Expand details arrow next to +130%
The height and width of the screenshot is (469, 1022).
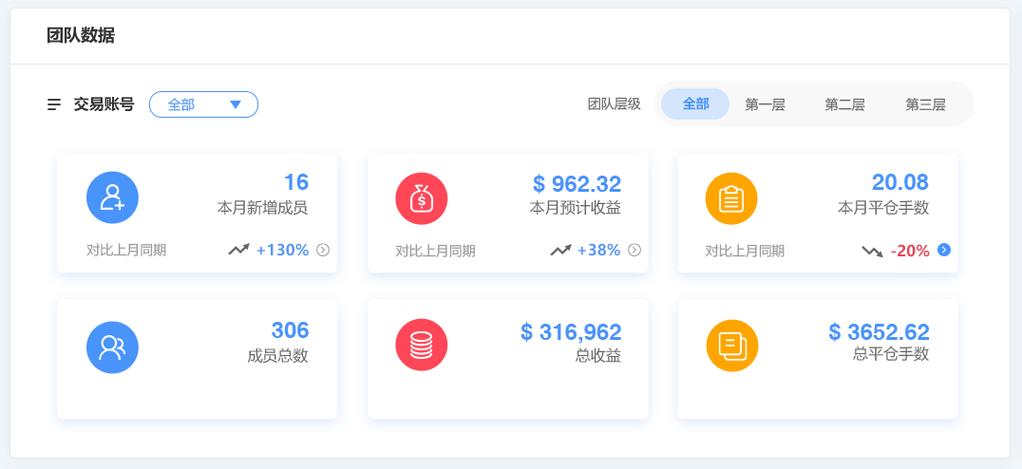[323, 250]
